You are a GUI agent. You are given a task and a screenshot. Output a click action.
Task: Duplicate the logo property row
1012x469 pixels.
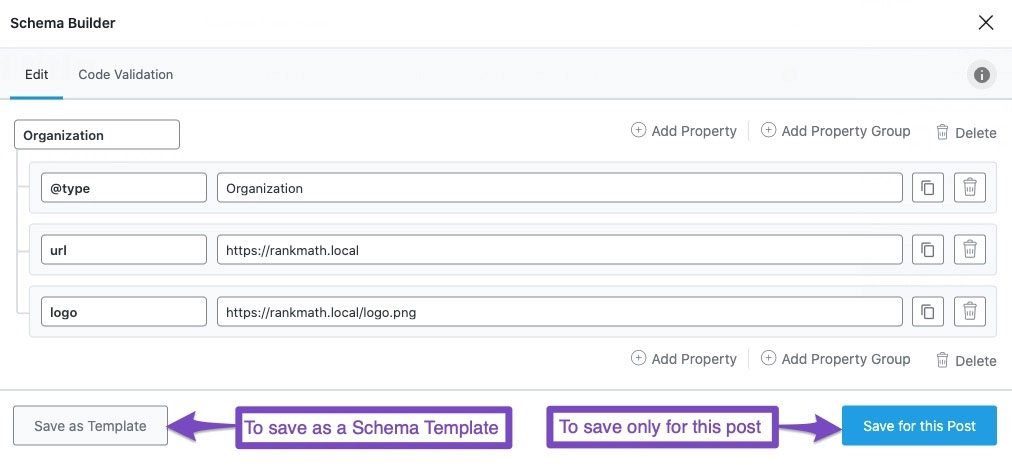[927, 312]
